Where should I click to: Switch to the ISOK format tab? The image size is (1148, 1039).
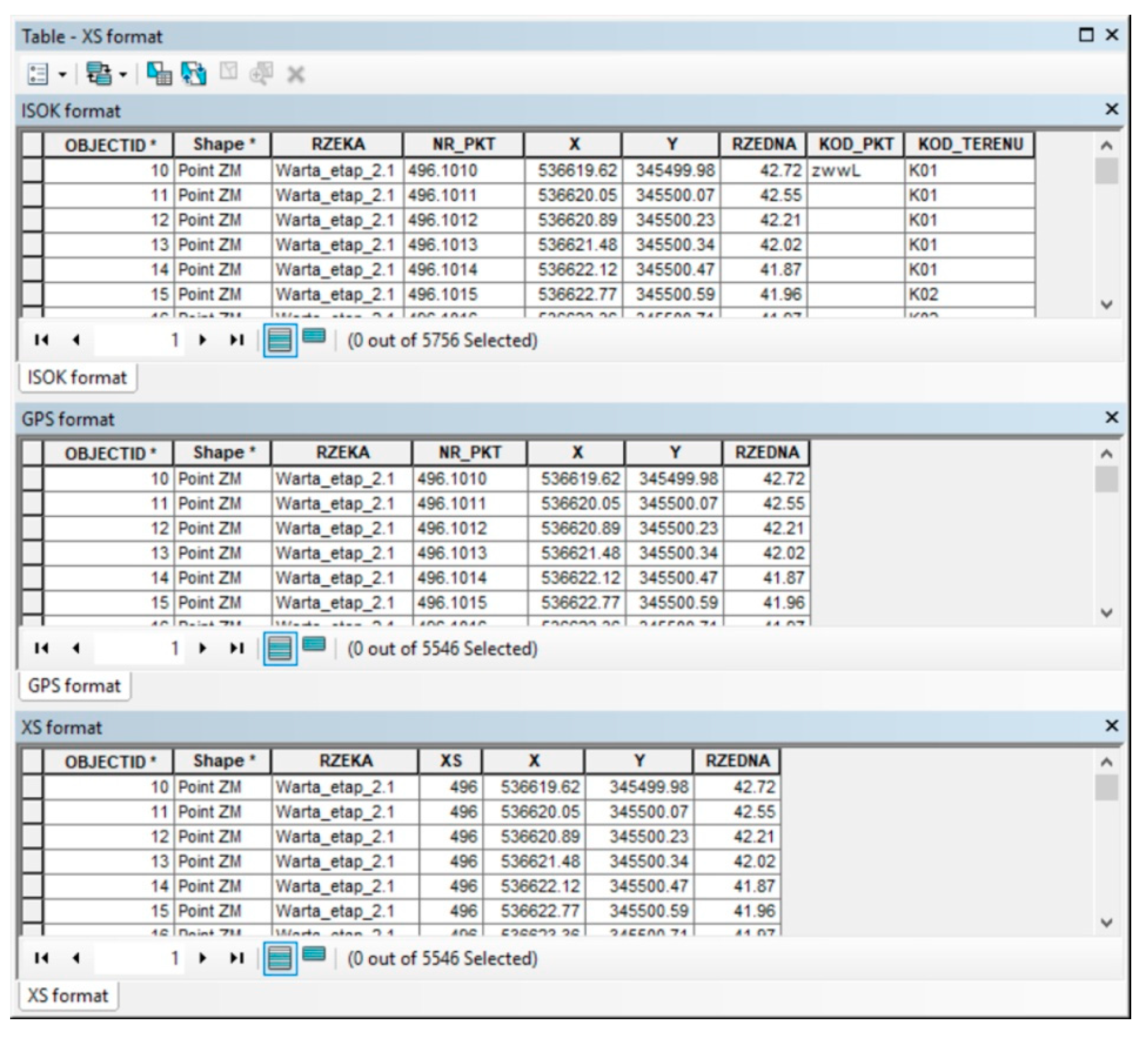point(78,378)
